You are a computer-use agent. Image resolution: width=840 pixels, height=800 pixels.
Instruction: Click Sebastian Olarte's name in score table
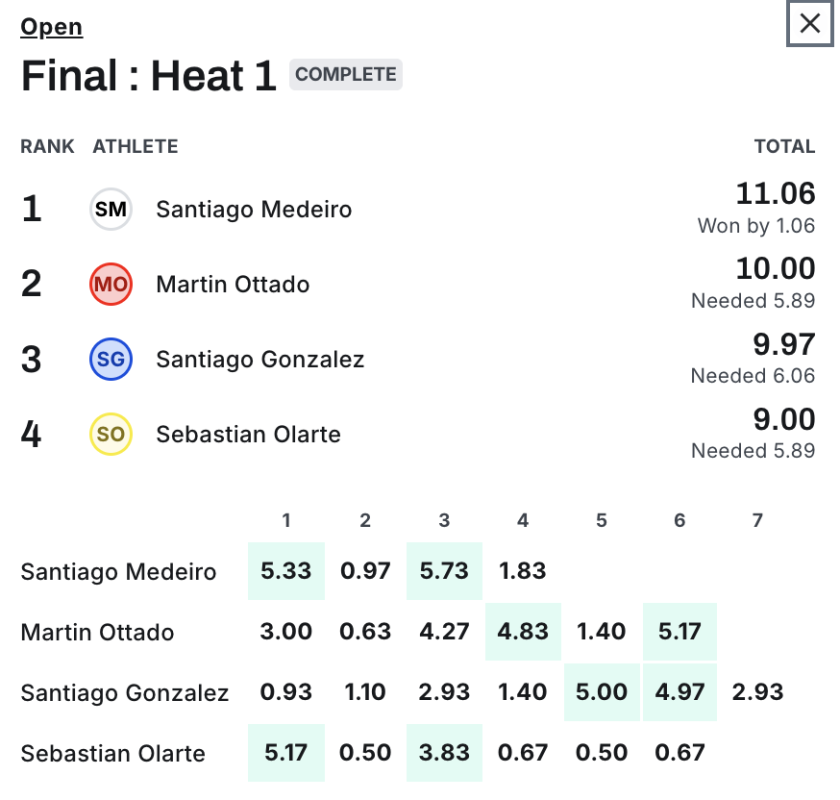pyautogui.click(x=113, y=753)
